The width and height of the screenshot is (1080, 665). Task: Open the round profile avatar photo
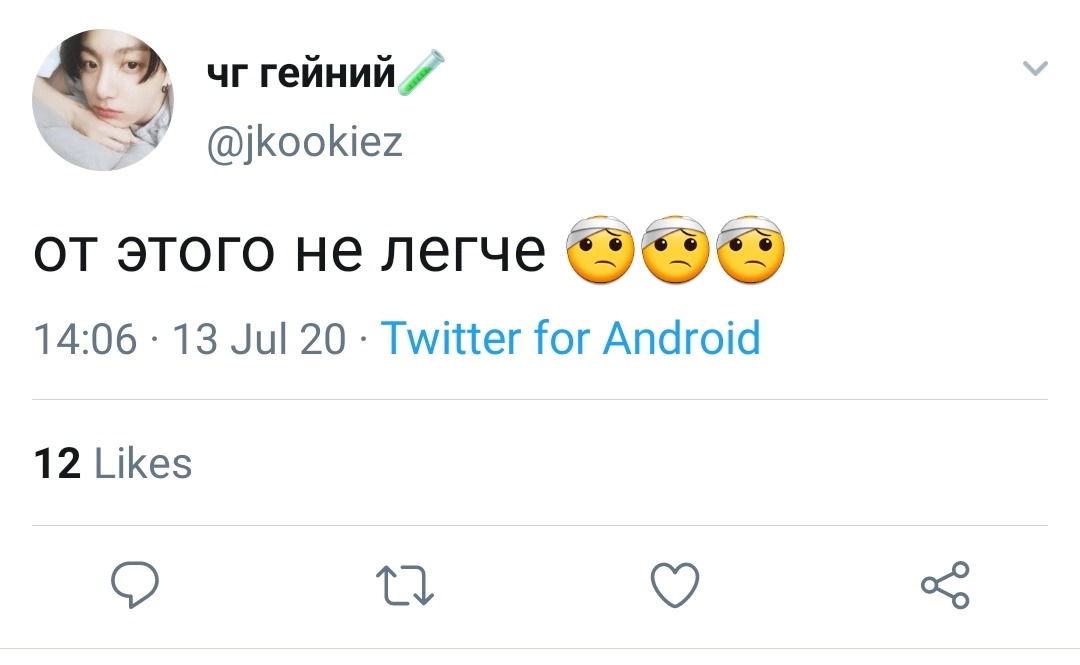pyautogui.click(x=103, y=100)
